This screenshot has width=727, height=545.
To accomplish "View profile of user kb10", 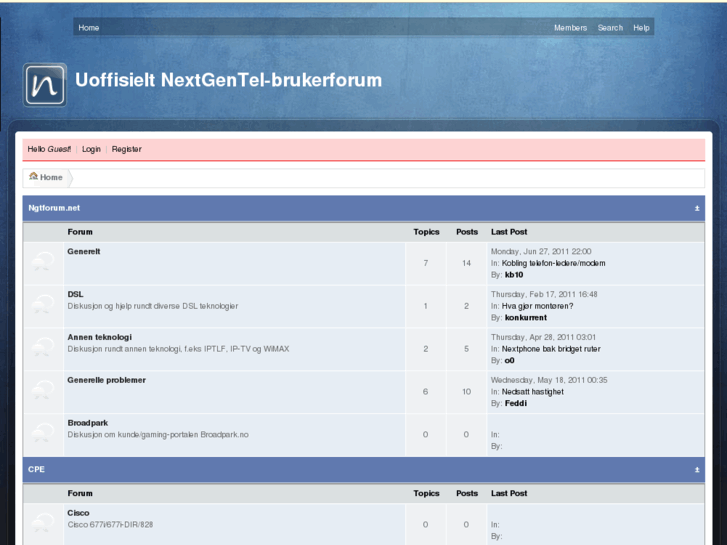I will click(x=514, y=275).
